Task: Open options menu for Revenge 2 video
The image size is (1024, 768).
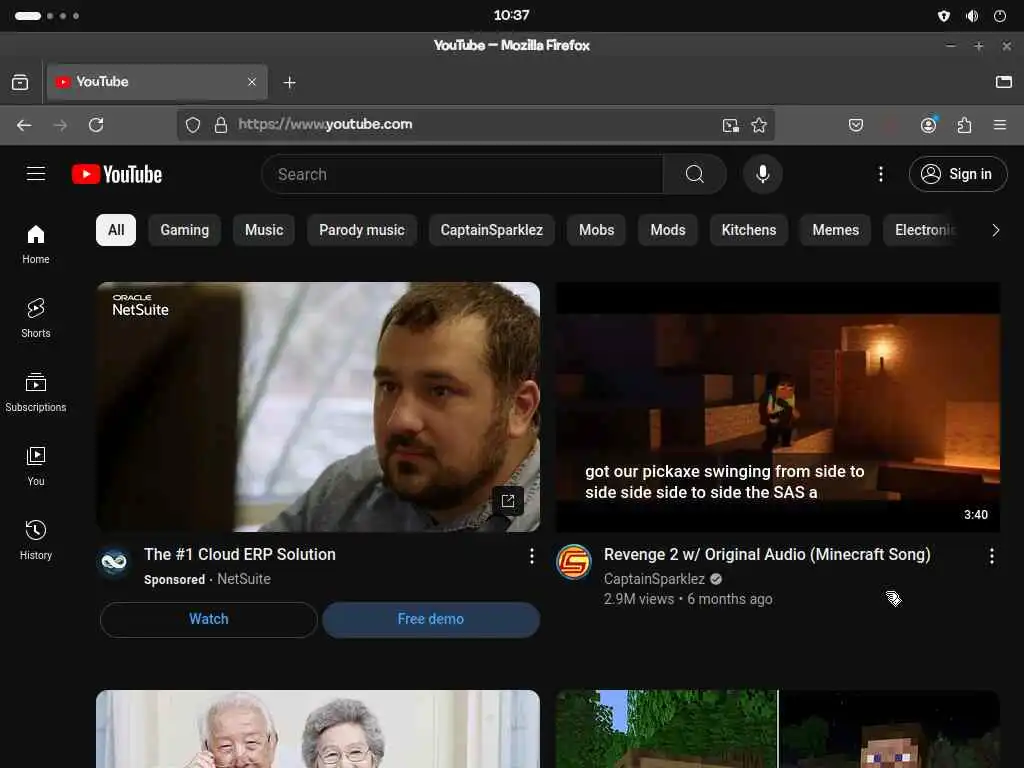Action: (991, 556)
